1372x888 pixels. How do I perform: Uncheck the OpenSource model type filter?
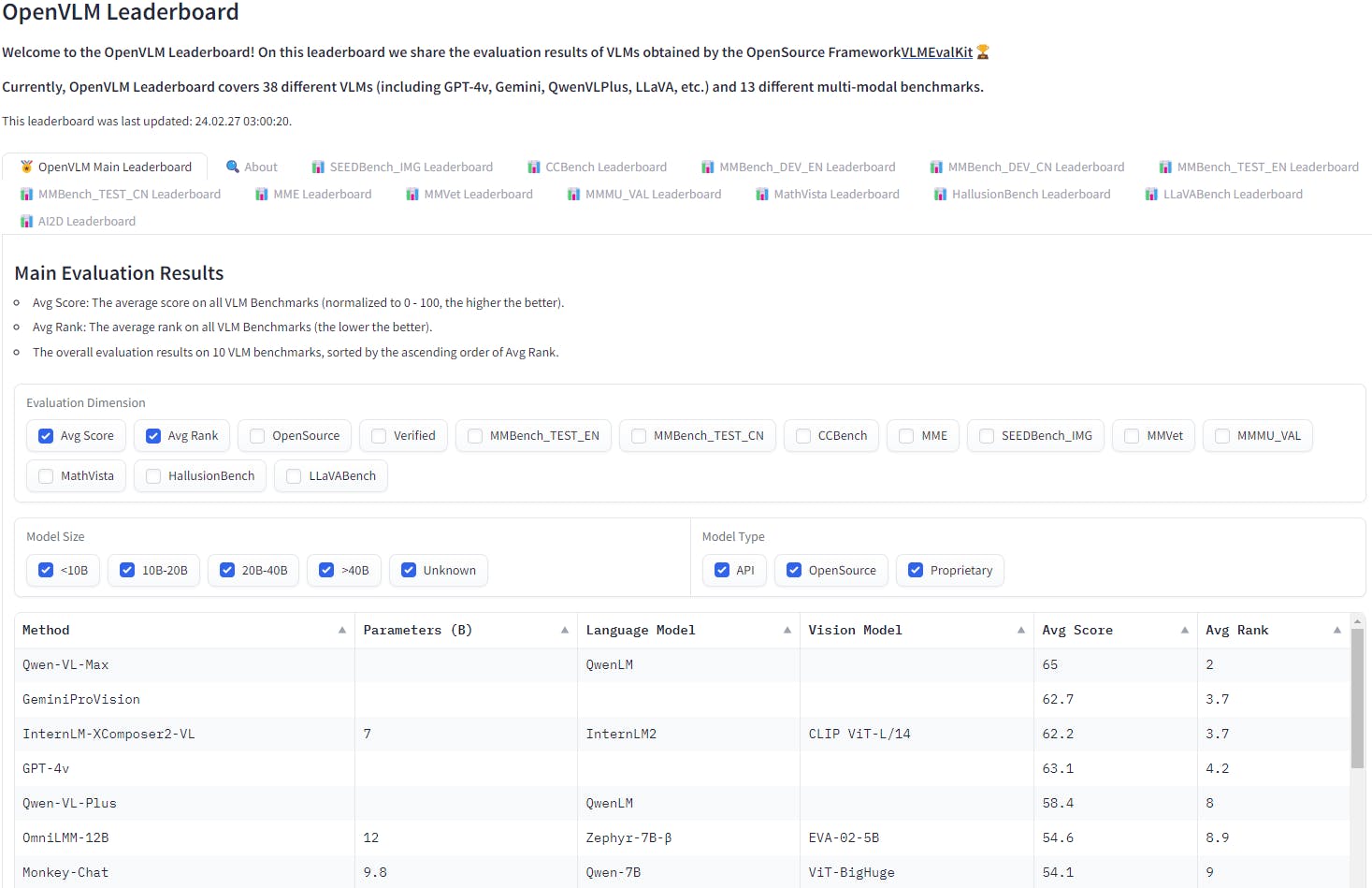[794, 570]
